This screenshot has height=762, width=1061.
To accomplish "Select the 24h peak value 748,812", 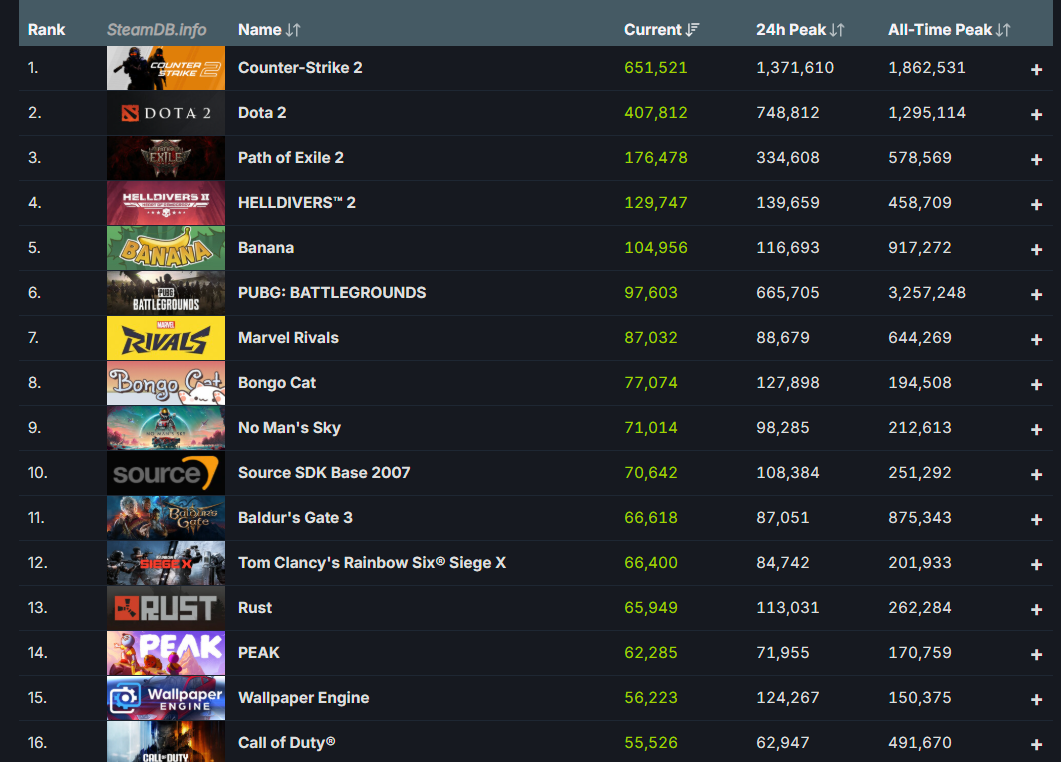I will [x=788, y=112].
